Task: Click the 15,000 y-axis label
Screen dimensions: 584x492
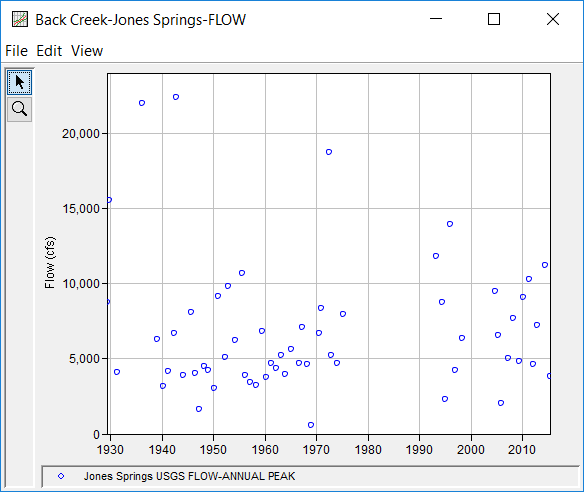Action: 81,209
